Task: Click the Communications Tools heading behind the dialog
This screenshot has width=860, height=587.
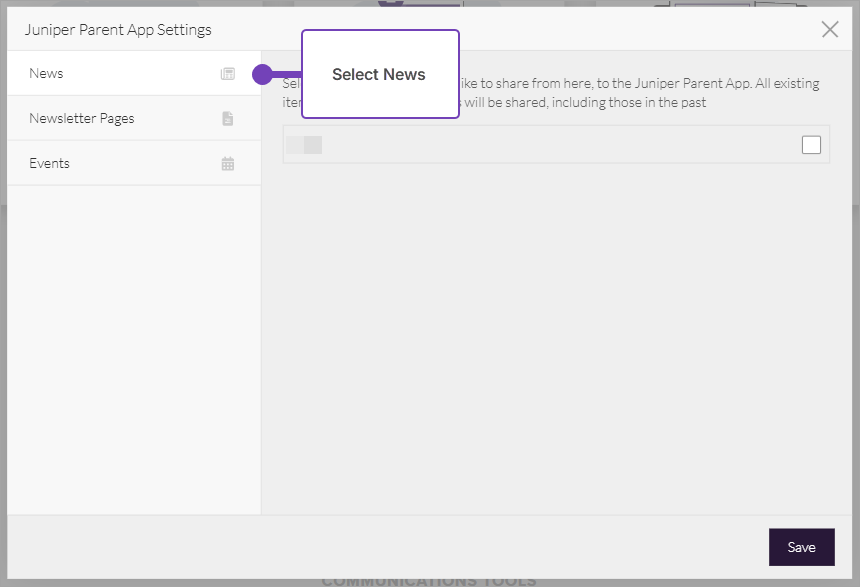Action: (429, 581)
